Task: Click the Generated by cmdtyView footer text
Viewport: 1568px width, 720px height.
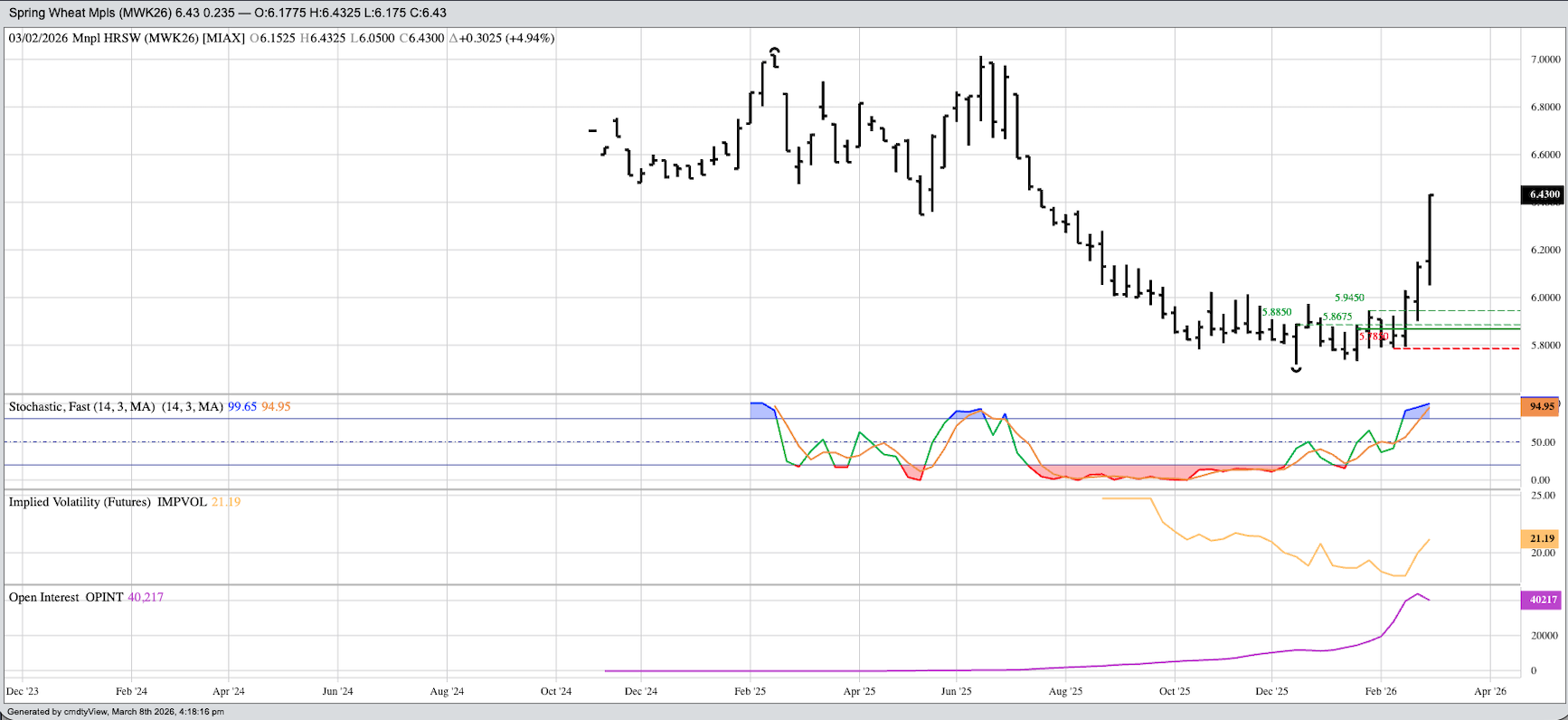Action: [x=116, y=712]
